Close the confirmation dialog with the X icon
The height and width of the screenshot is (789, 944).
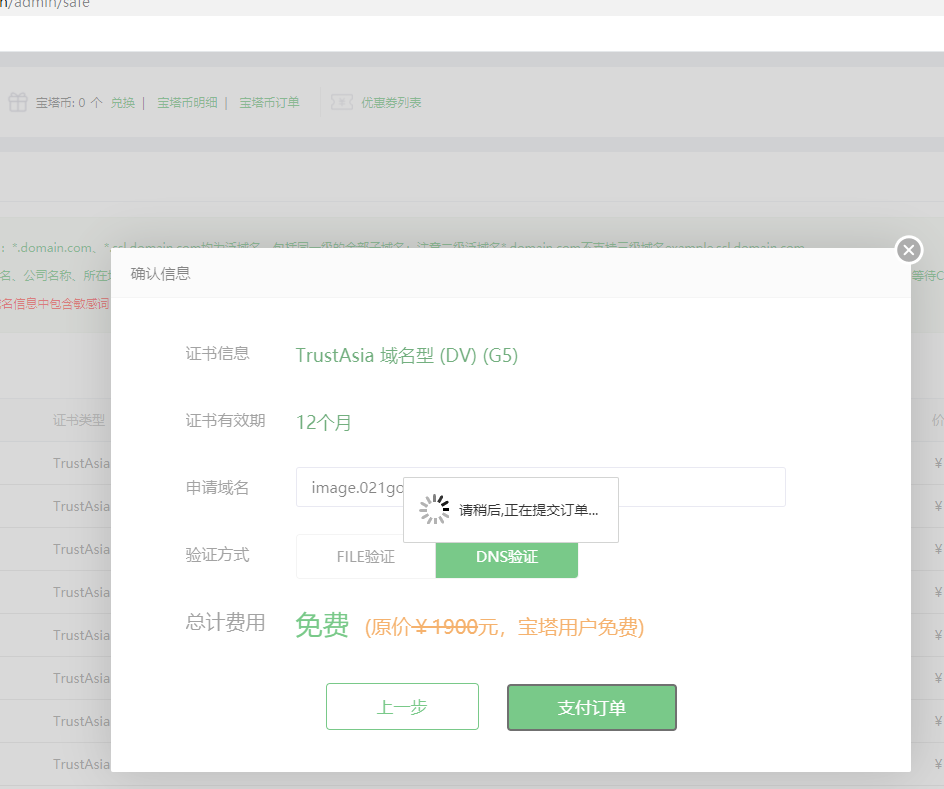908,250
